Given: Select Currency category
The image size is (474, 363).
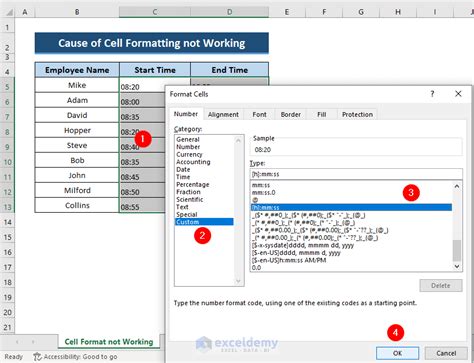Looking at the screenshot, I should pyautogui.click(x=204, y=154).
